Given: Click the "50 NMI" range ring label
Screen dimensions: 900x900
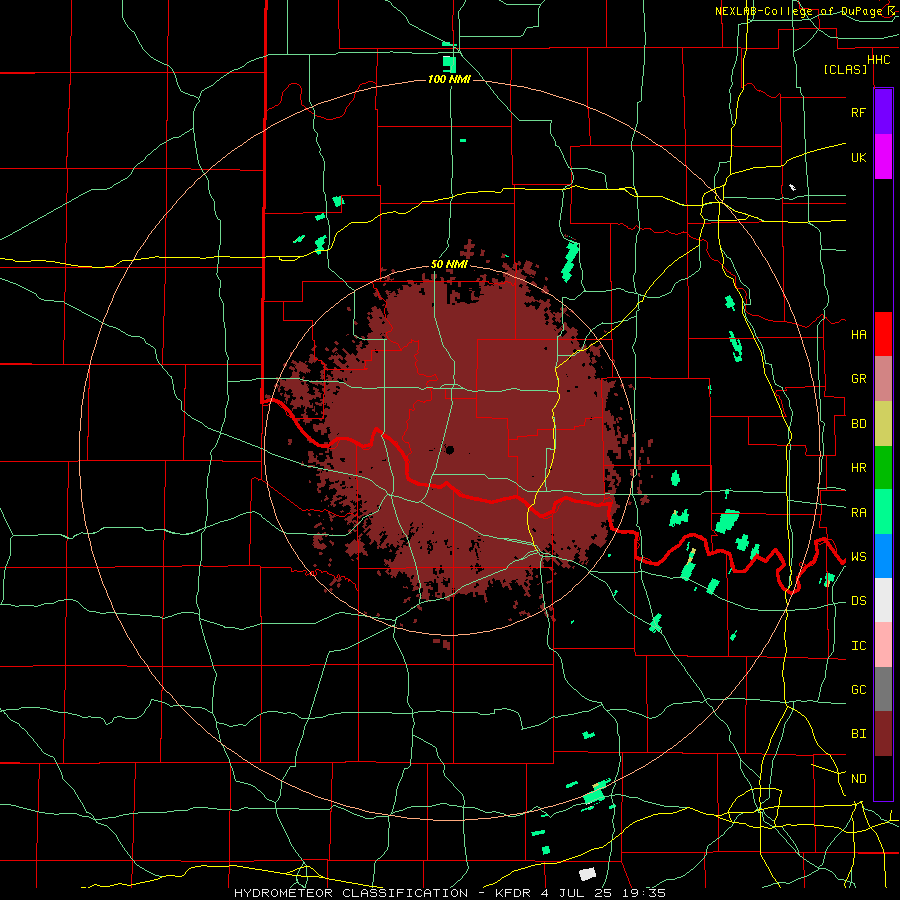Looking at the screenshot, I should coord(449,264).
